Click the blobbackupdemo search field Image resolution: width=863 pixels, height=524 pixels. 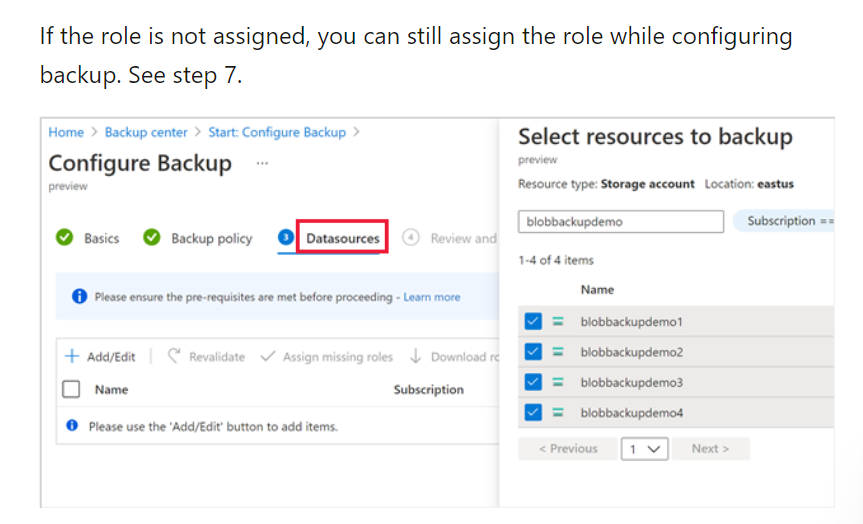(x=620, y=222)
